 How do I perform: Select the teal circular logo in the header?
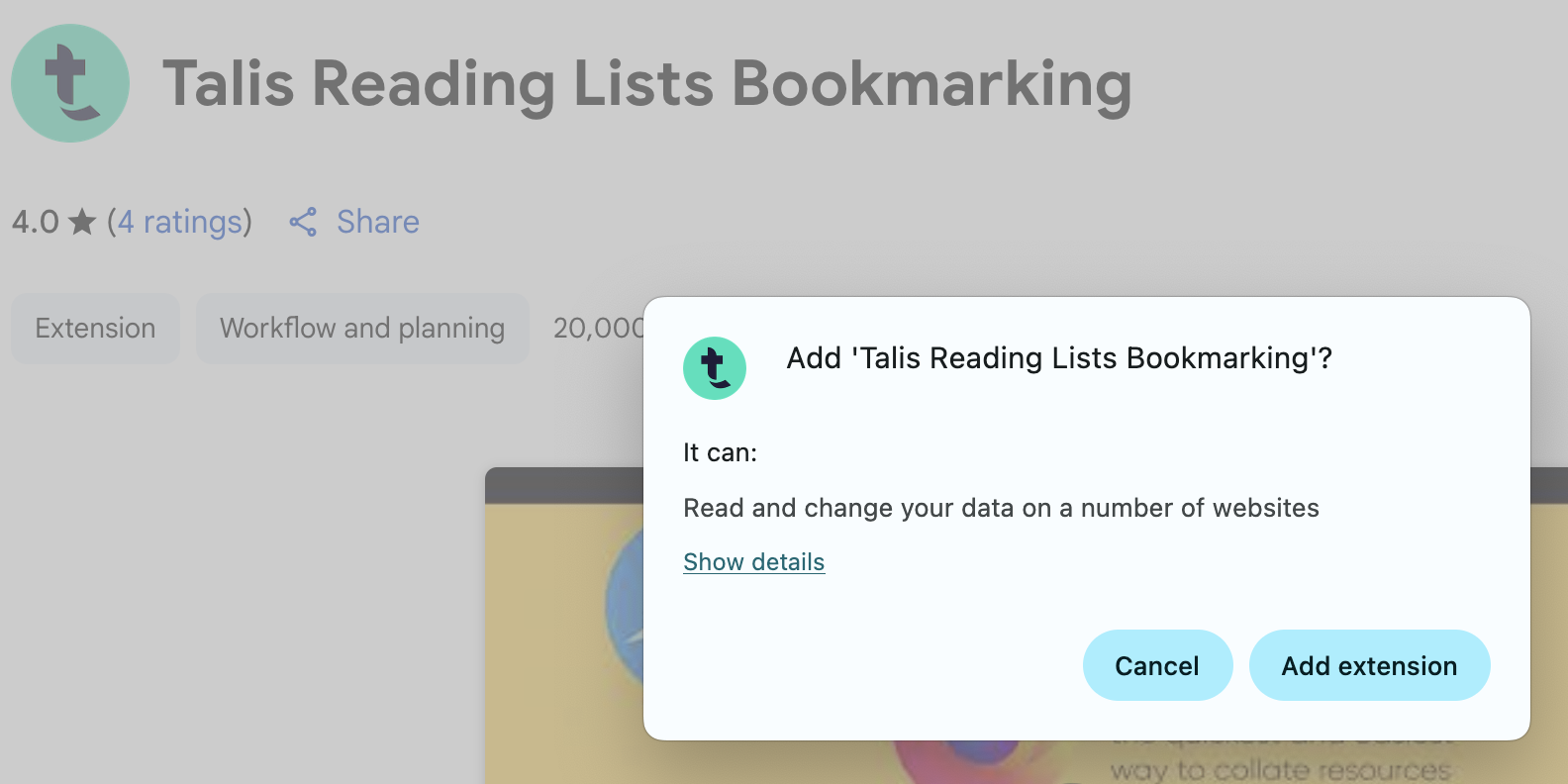(x=69, y=83)
